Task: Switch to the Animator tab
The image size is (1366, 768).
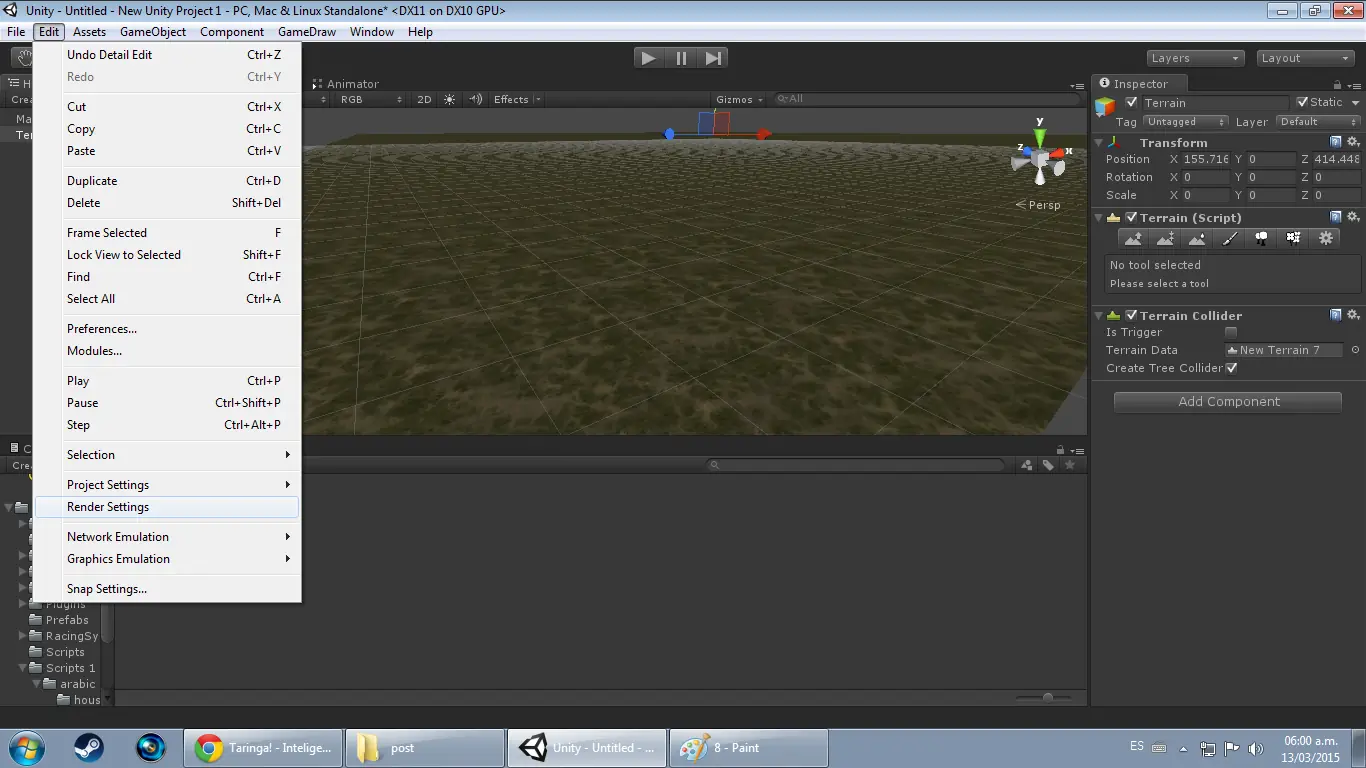Action: pyautogui.click(x=346, y=84)
